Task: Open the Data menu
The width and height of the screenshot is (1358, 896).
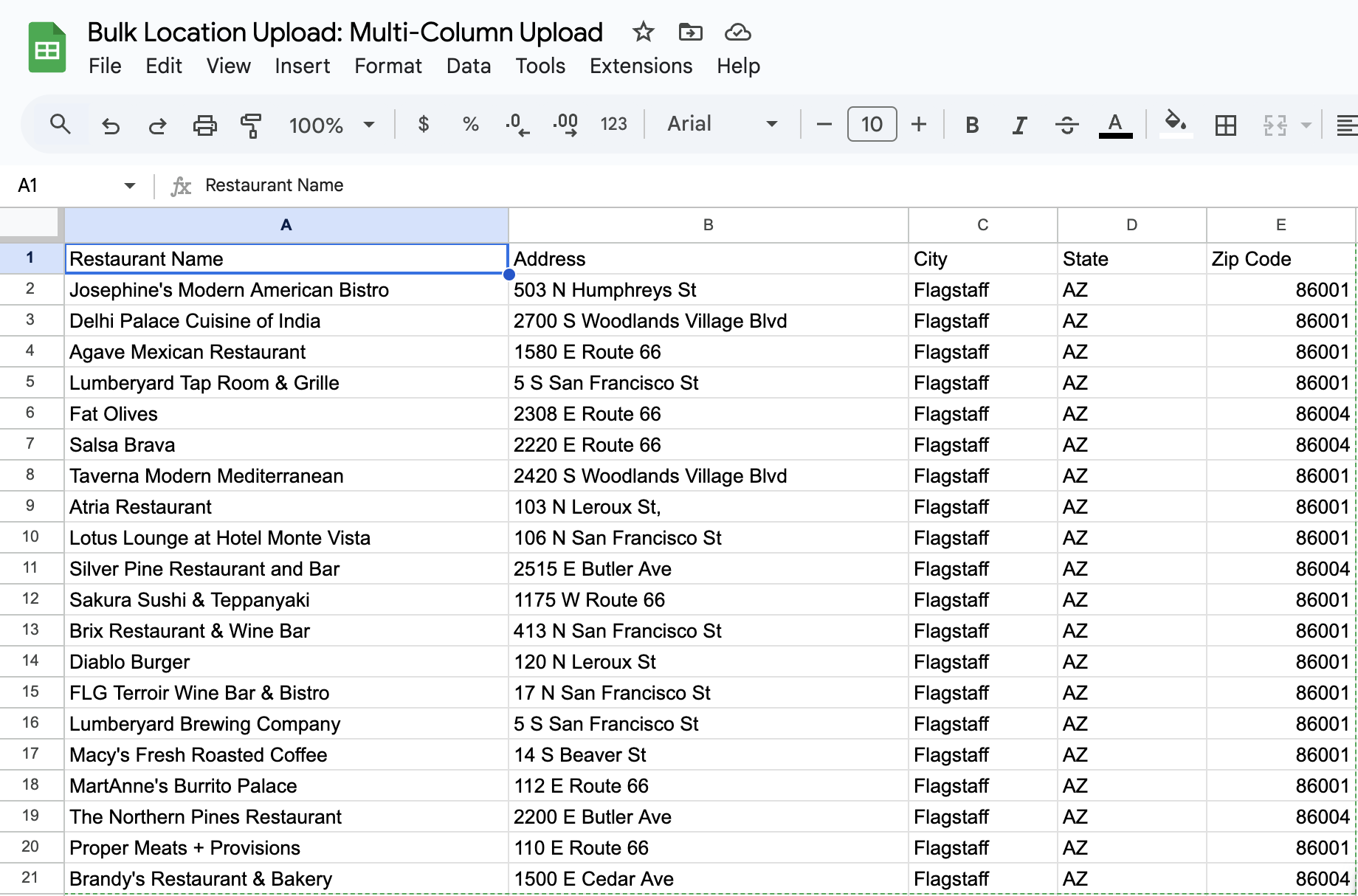Action: [469, 66]
